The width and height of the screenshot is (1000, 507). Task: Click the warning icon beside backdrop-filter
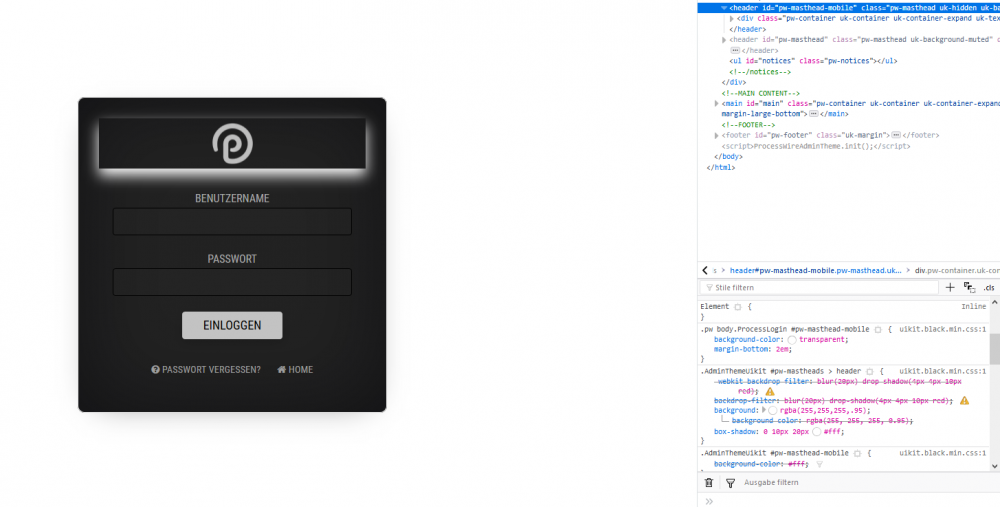(x=964, y=401)
